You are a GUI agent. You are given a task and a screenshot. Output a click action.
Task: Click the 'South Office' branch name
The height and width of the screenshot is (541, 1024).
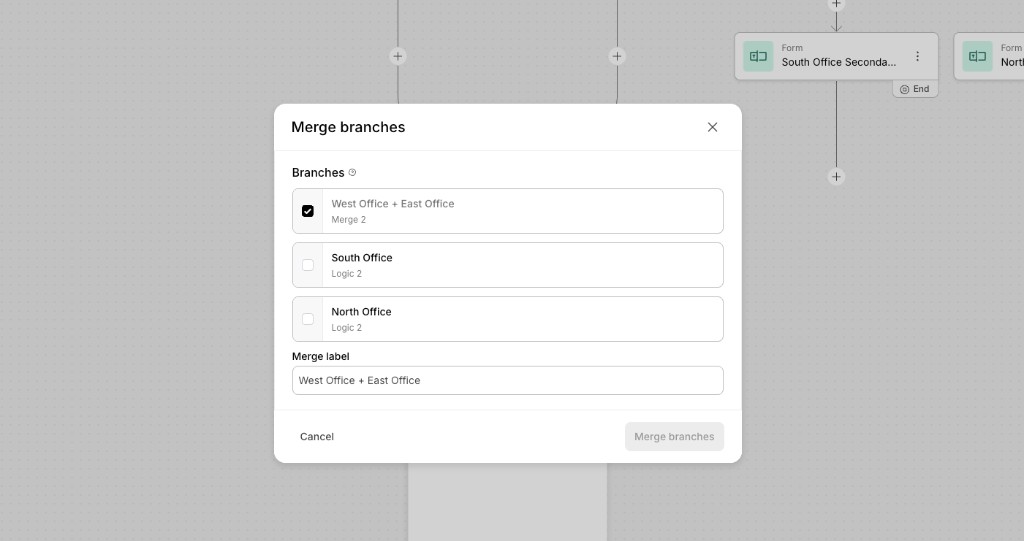click(x=362, y=257)
